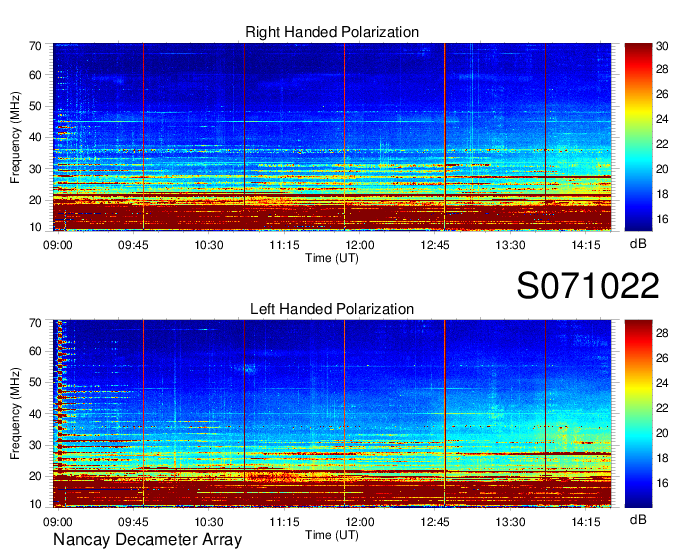Click the 09:00 tick of the Left Handed plot
The height and width of the screenshot is (552, 680).
point(58,522)
